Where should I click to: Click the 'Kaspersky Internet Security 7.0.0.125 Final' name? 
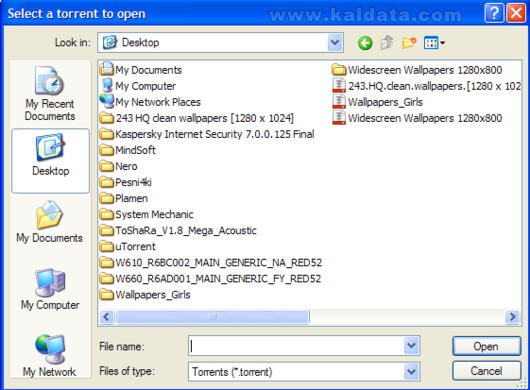[215, 134]
